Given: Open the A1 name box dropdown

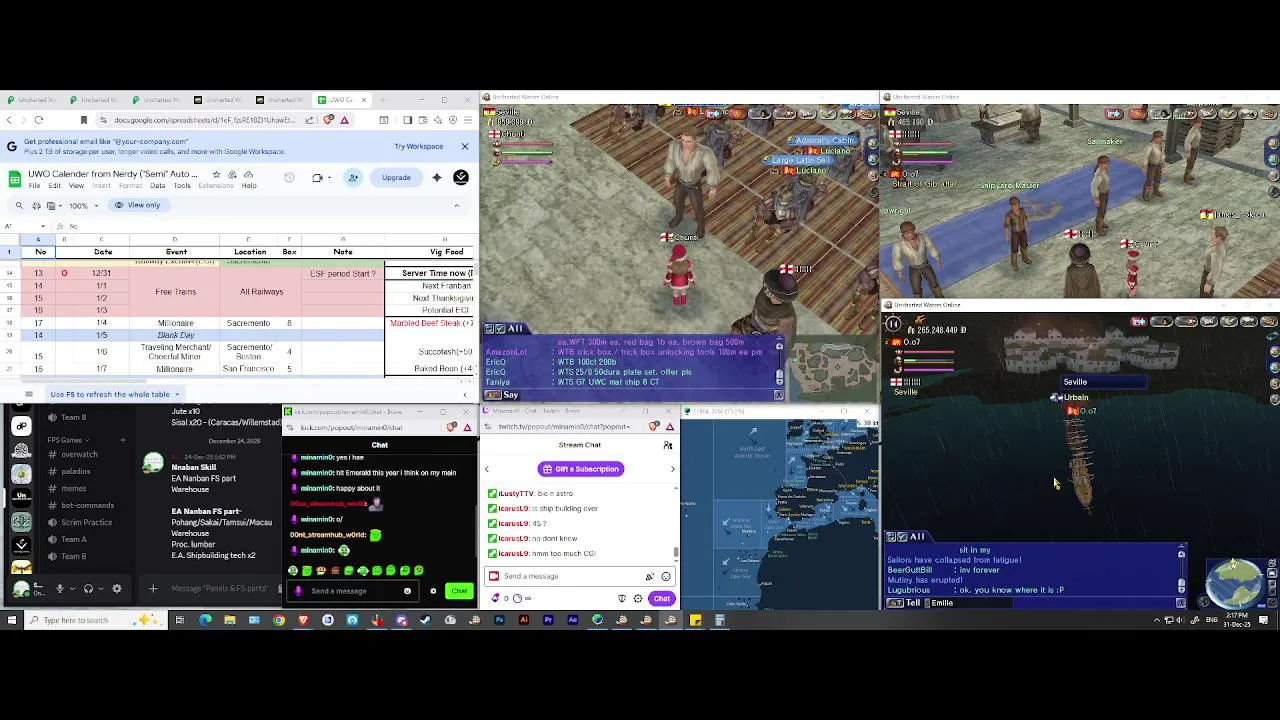Looking at the screenshot, I should point(43,226).
